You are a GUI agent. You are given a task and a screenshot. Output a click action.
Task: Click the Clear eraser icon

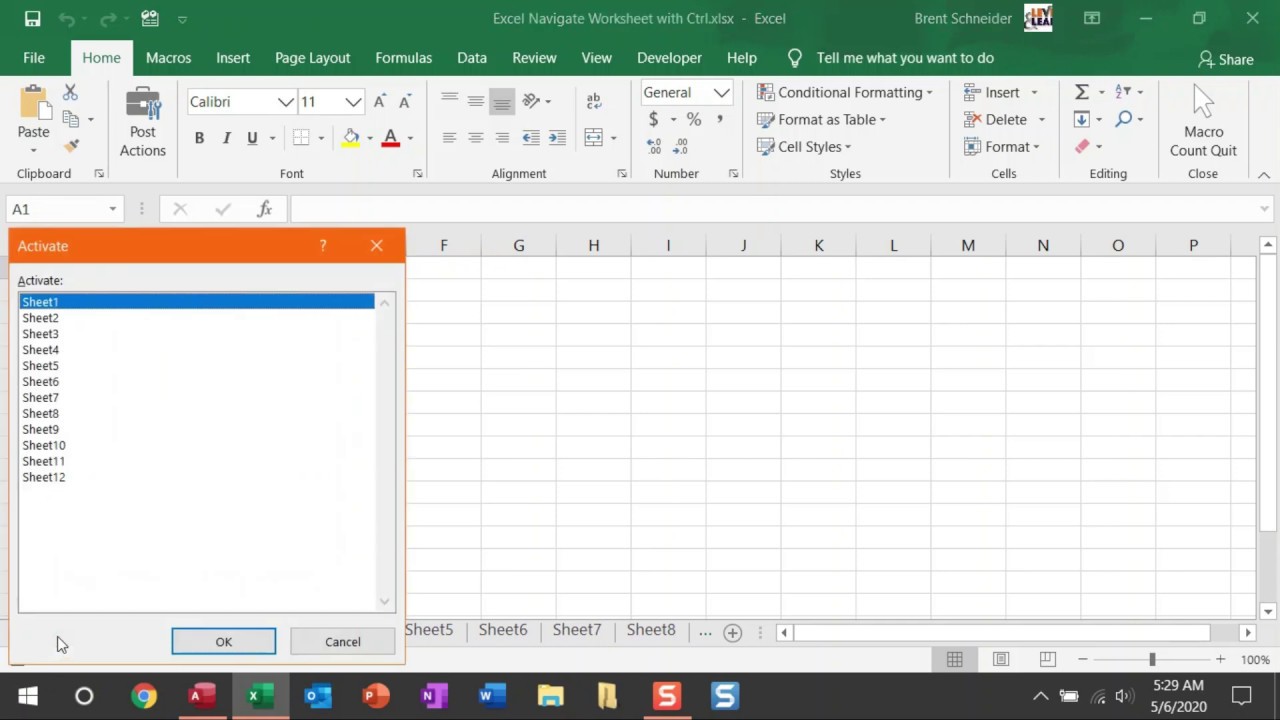click(x=1082, y=146)
